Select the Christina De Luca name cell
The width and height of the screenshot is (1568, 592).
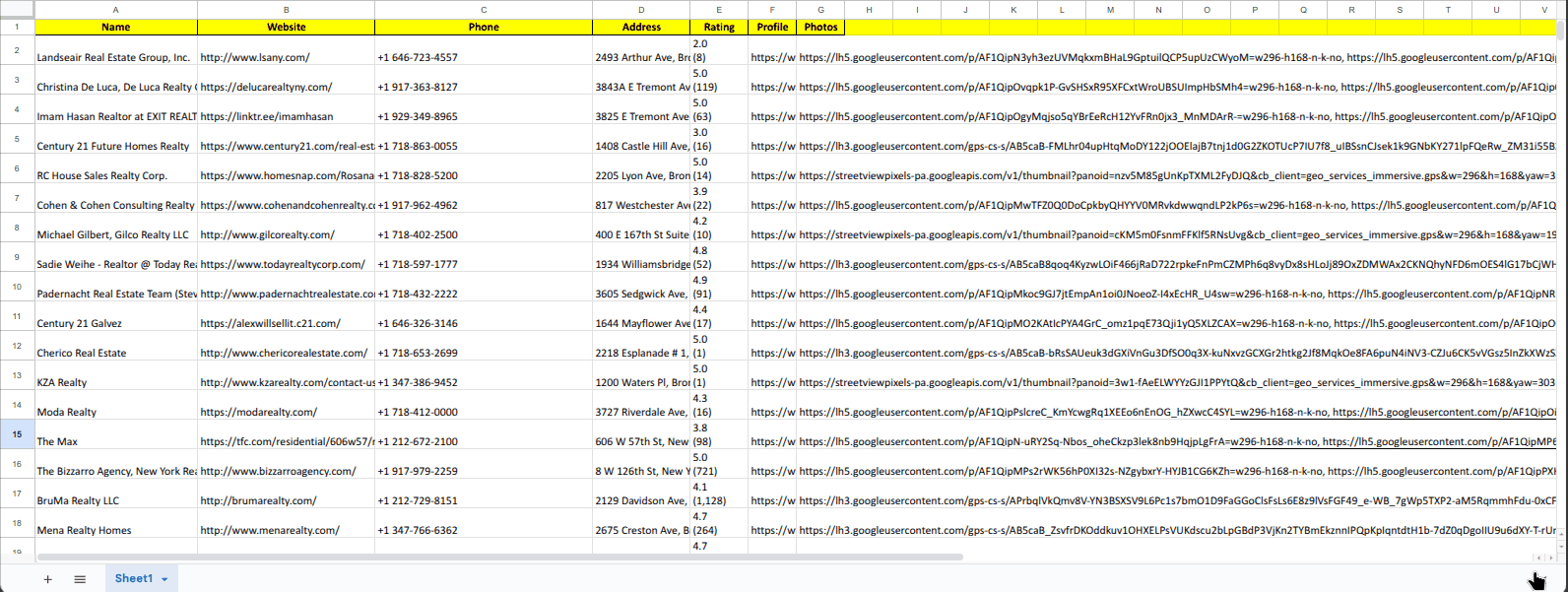116,80
